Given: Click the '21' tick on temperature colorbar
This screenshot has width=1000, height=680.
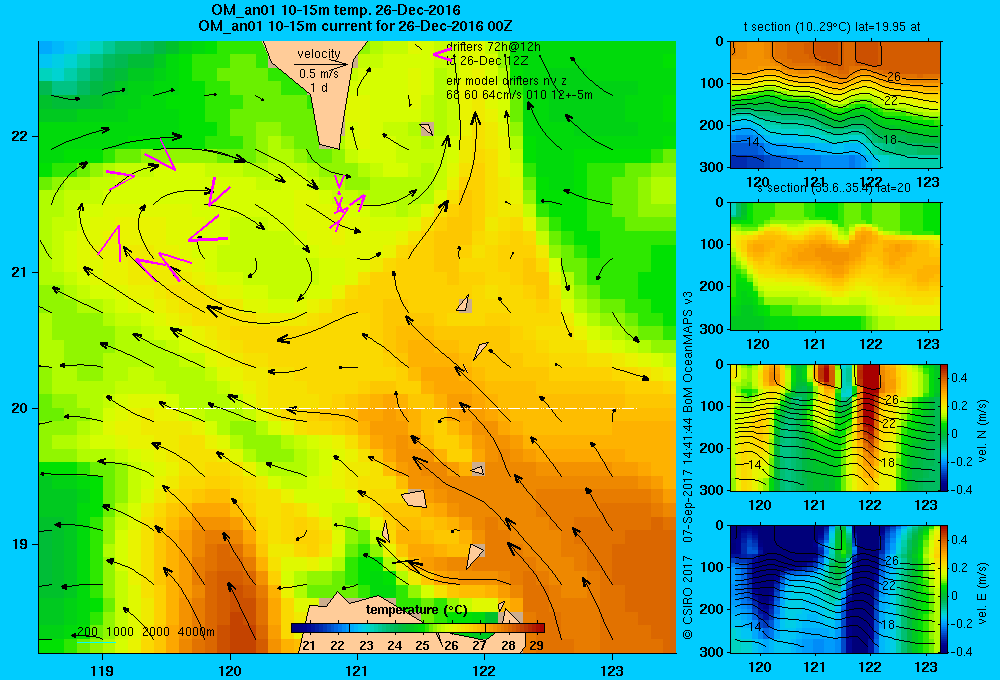Looking at the screenshot, I should [x=309, y=646].
